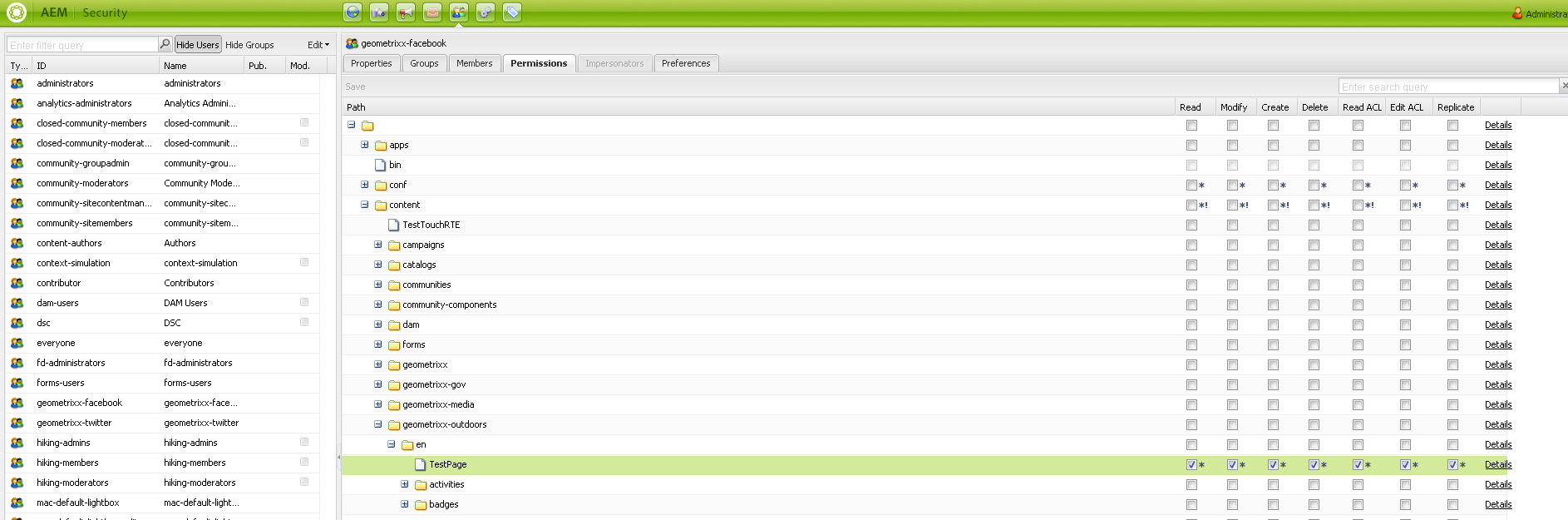
Task: Select the community-moderators row
Action: click(163, 183)
